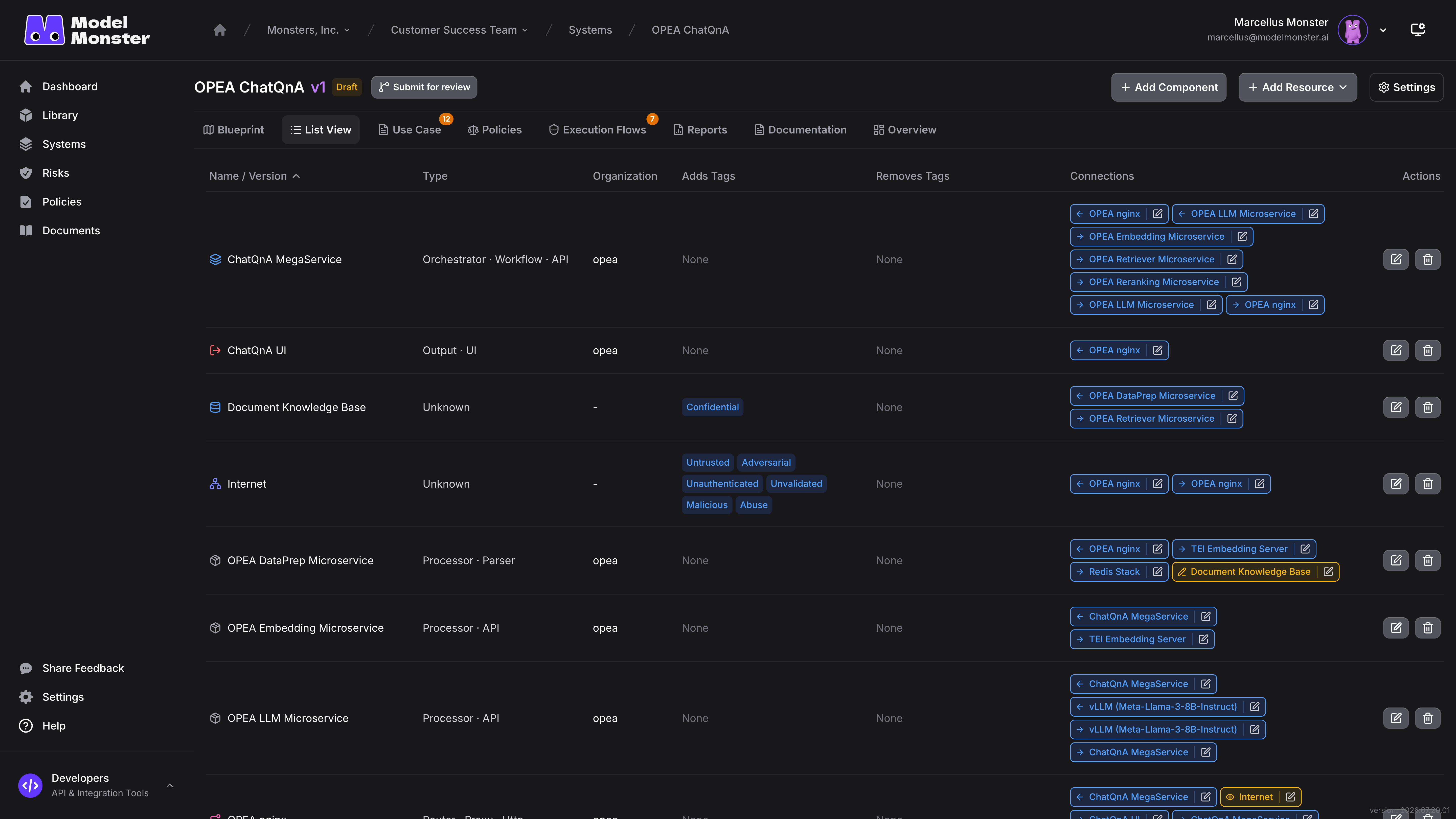Delete the OPEA LLM Microservice row

pyautogui.click(x=1428, y=718)
